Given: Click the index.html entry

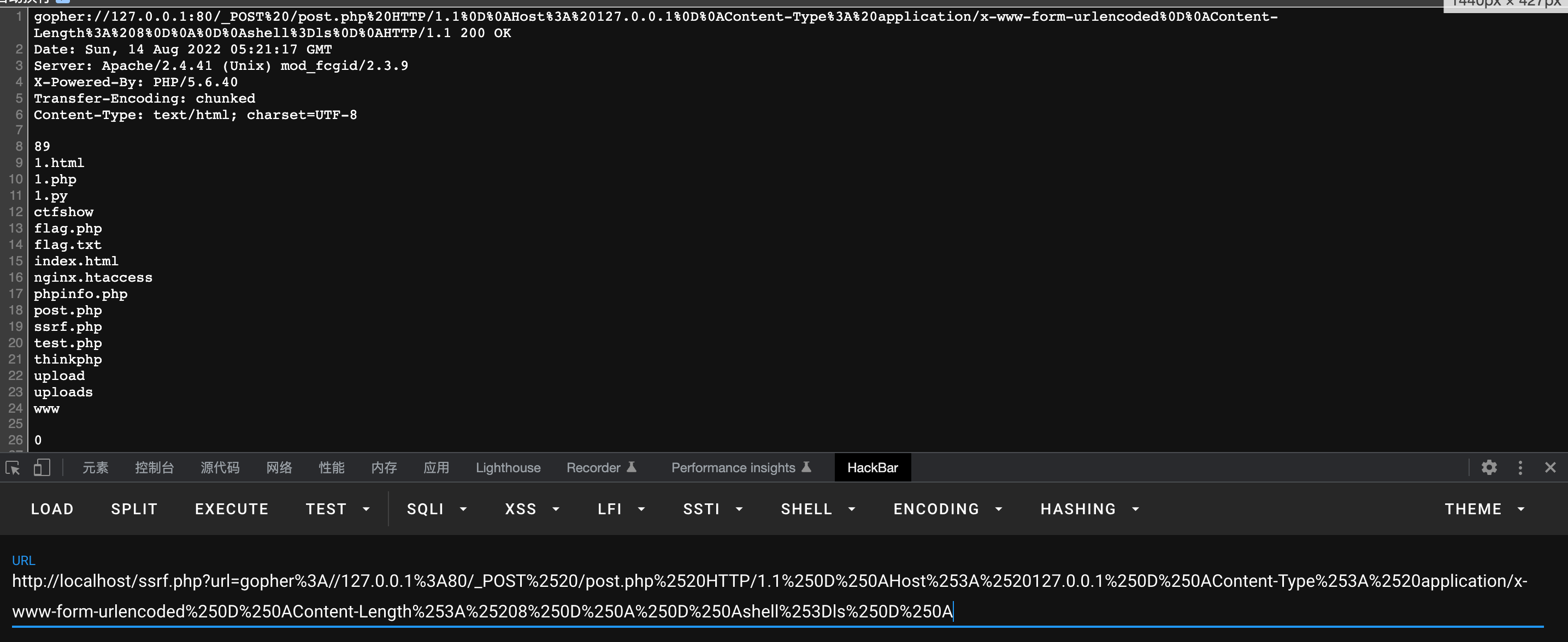Looking at the screenshot, I should [76, 261].
